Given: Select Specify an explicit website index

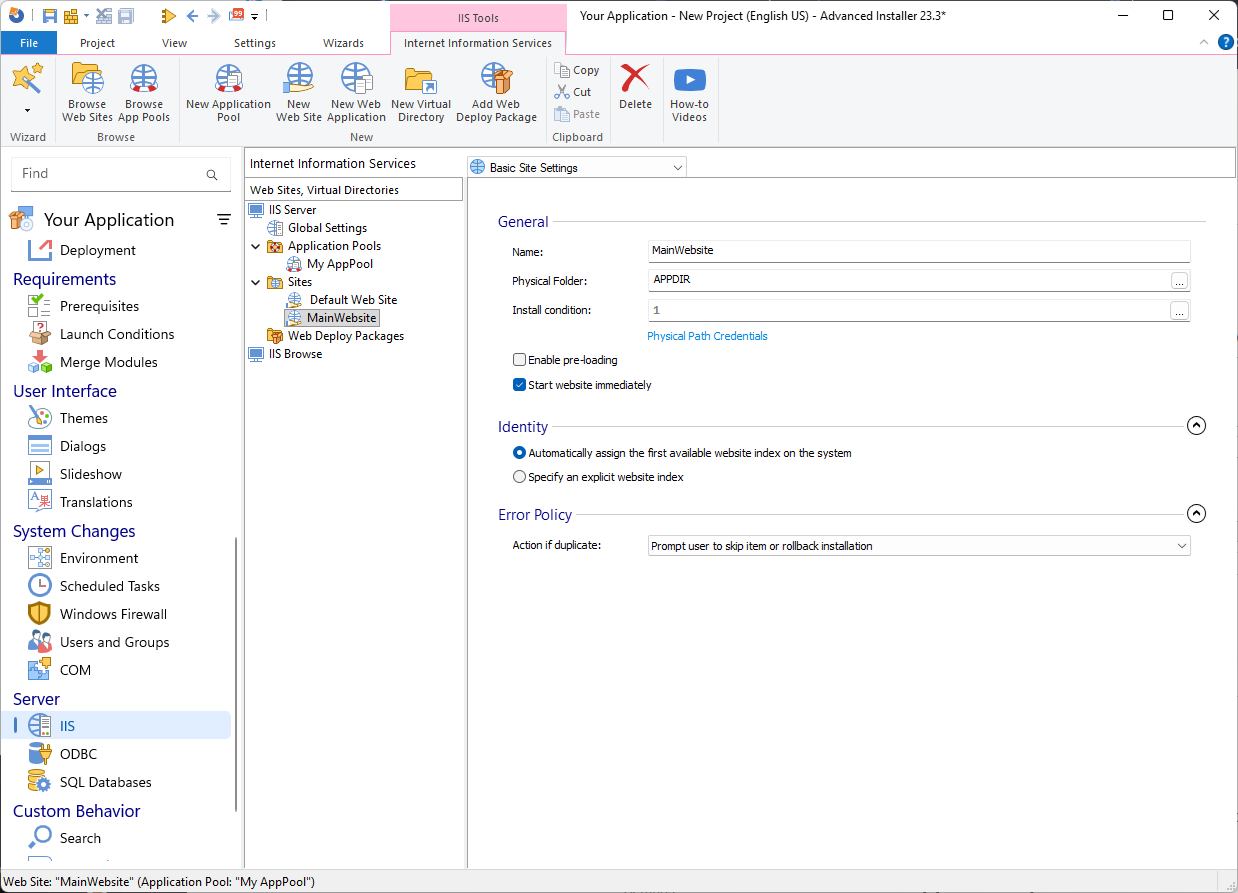Looking at the screenshot, I should coord(519,477).
